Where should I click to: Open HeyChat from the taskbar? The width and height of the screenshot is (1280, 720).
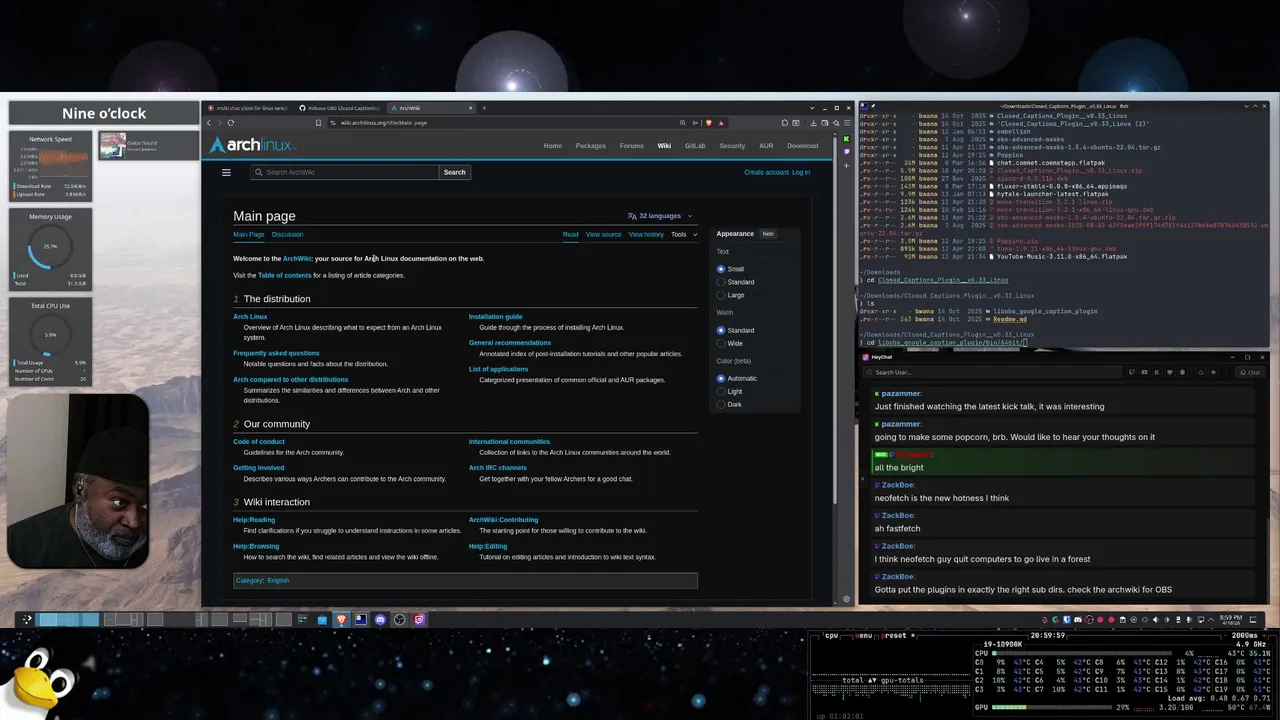pos(419,619)
